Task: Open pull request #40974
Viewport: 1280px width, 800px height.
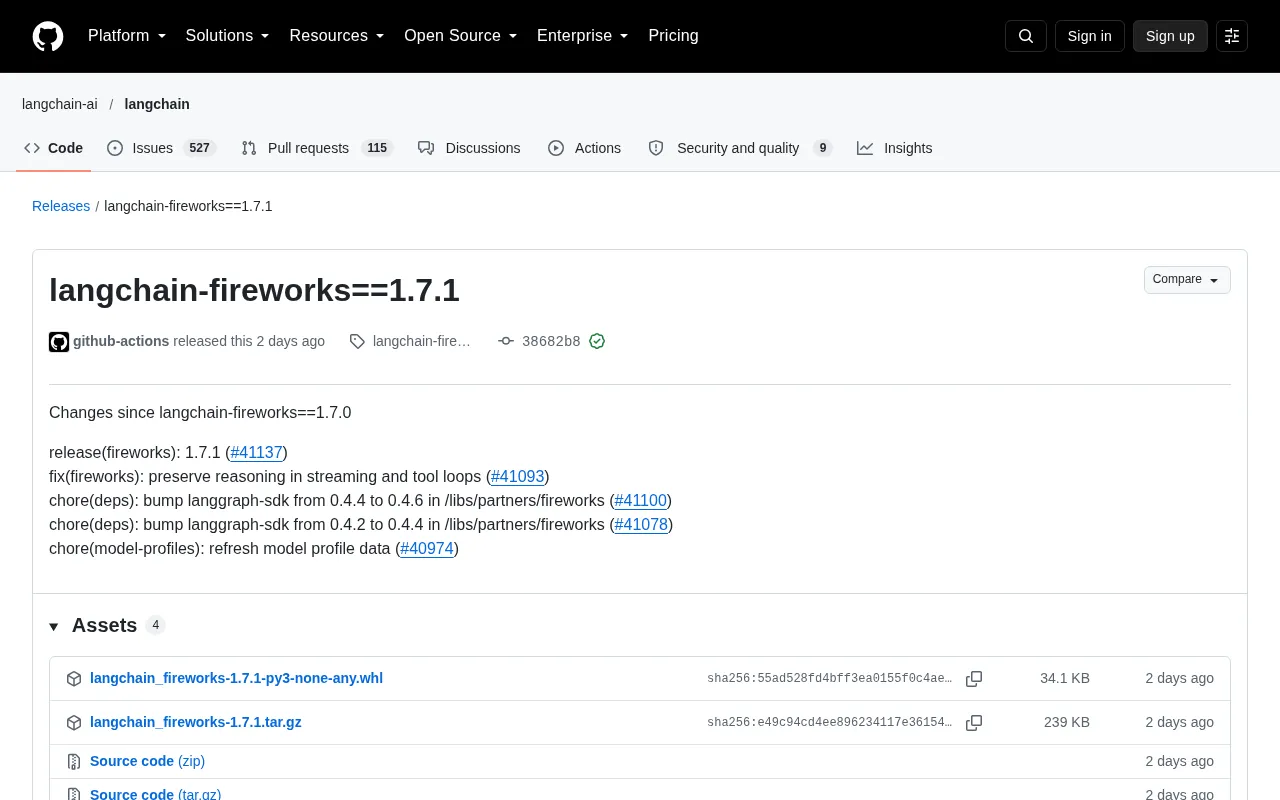Action: 427,549
